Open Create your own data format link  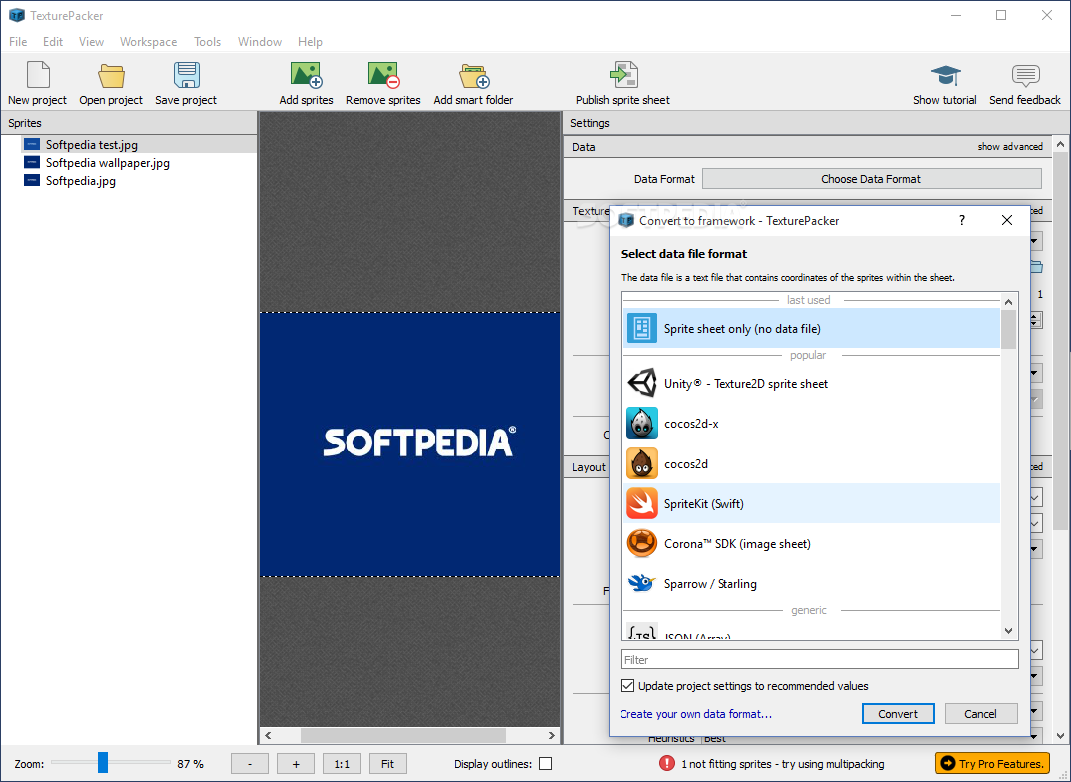click(x=696, y=714)
